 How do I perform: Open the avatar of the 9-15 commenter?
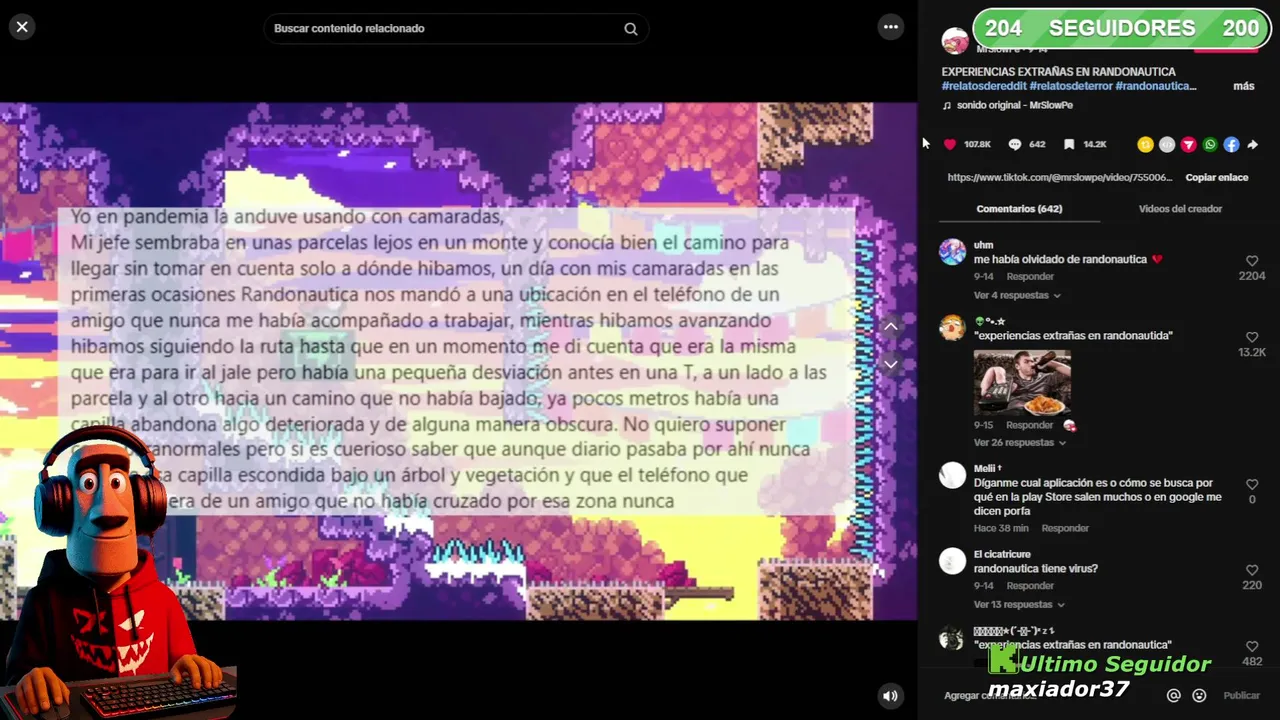tap(952, 328)
